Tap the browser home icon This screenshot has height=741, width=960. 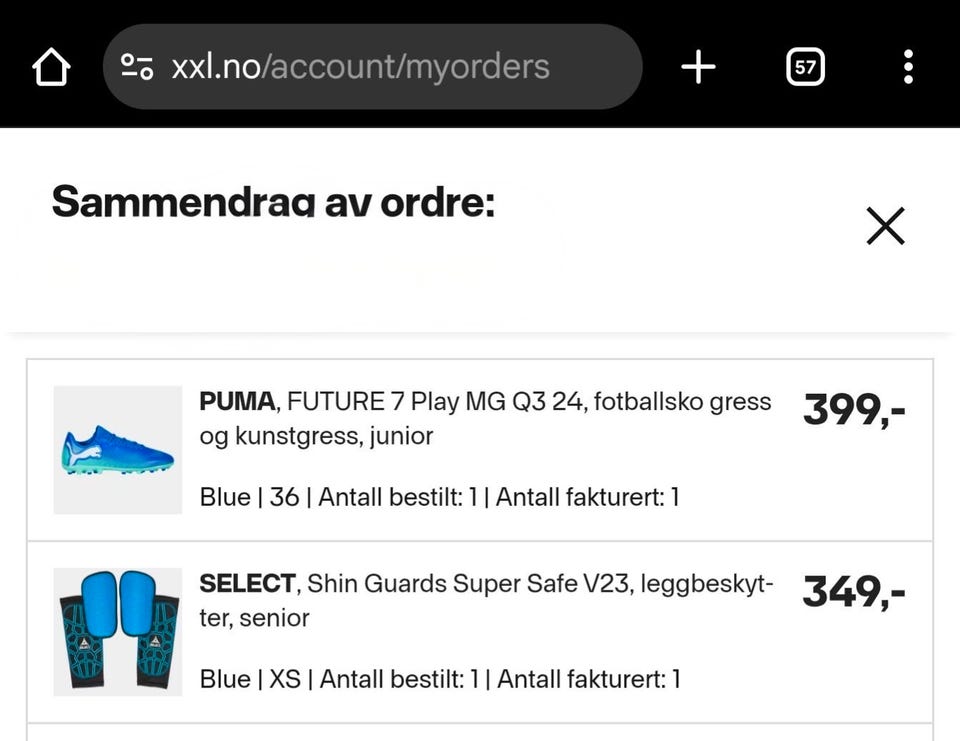click(51, 68)
